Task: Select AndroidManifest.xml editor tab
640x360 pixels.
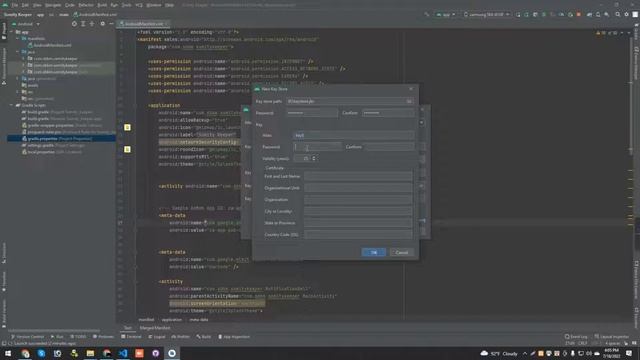Action: (143, 24)
